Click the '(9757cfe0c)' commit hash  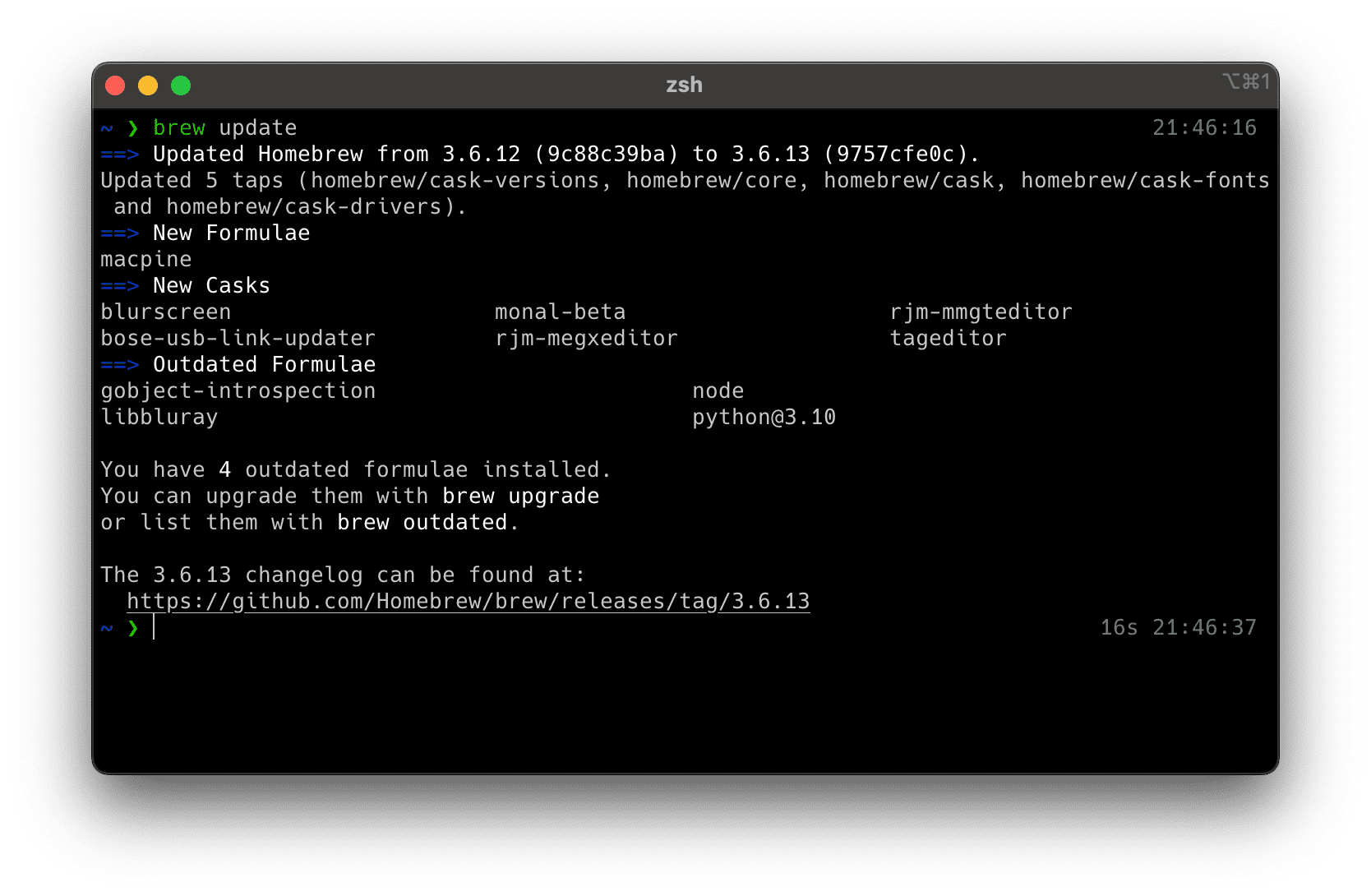[896, 155]
